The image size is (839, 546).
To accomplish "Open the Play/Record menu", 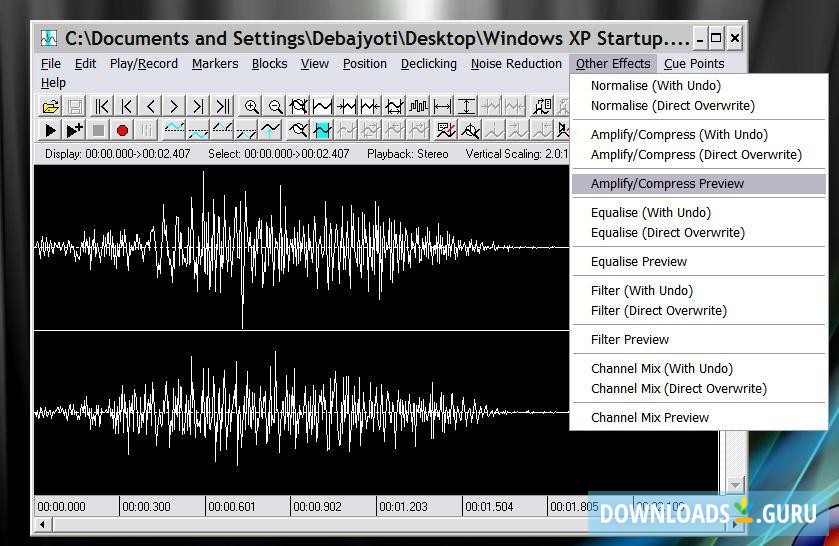I will pos(144,64).
